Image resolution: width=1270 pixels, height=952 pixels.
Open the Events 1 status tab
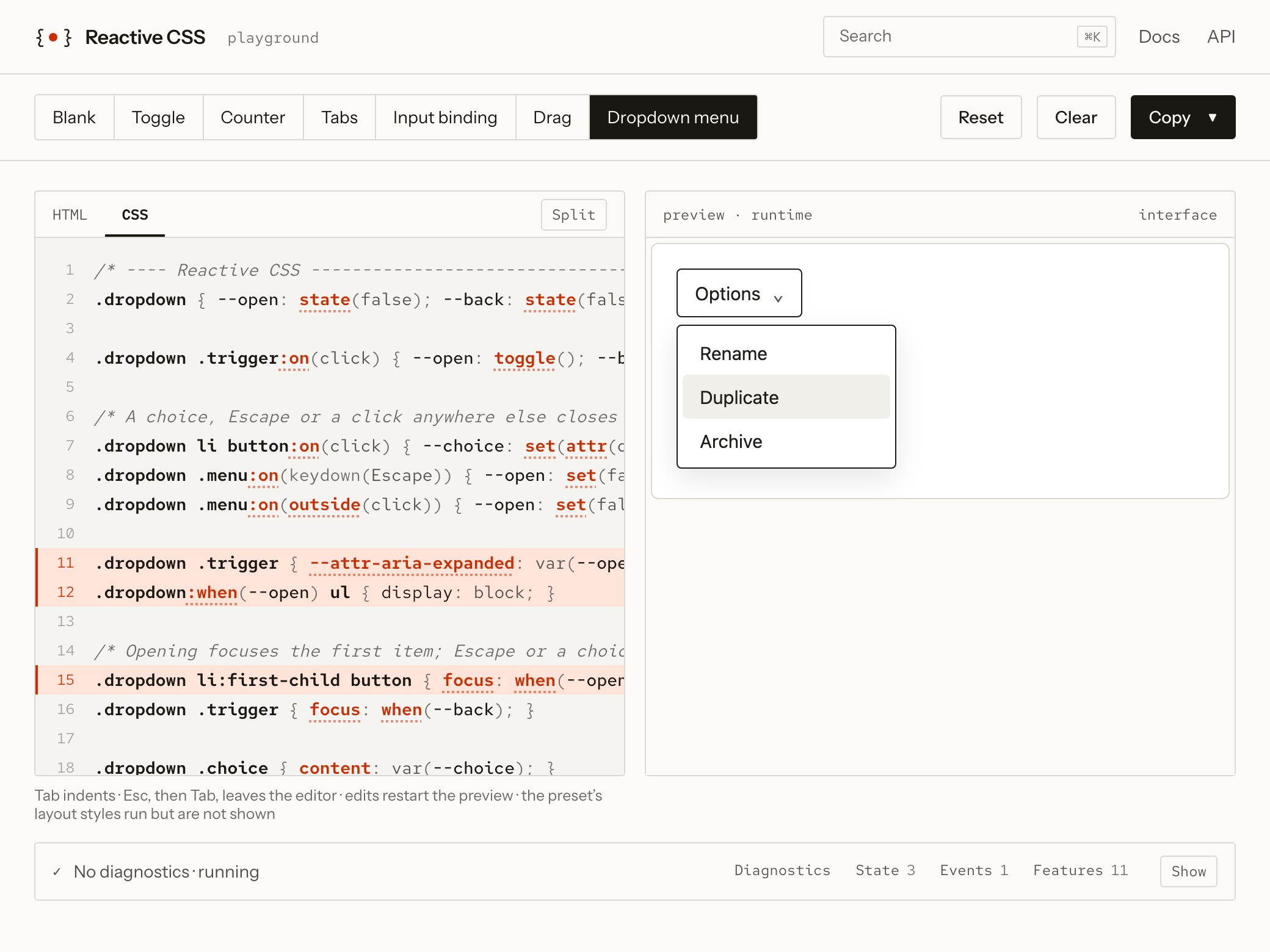[974, 871]
